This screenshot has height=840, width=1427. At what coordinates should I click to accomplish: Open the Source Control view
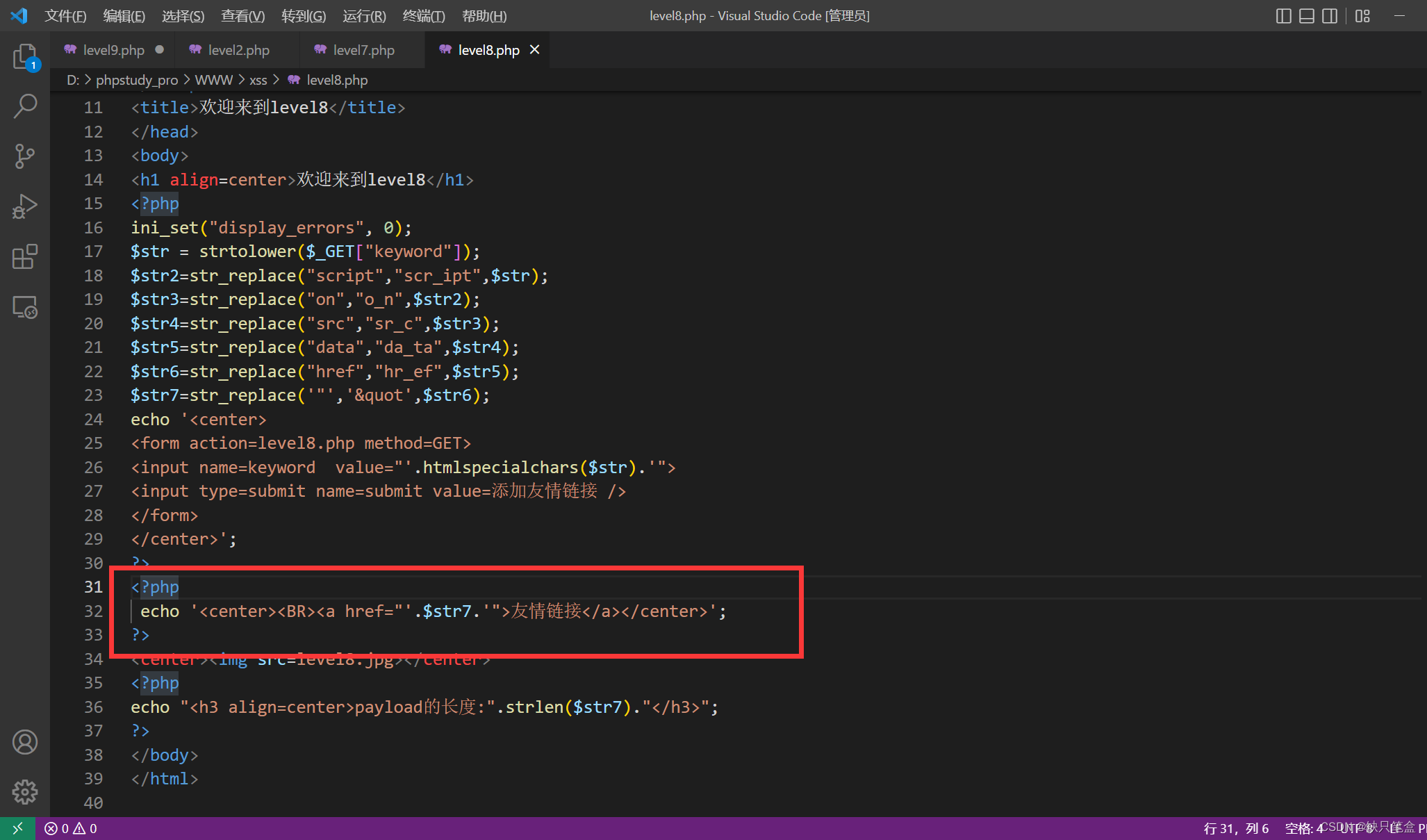coord(25,156)
